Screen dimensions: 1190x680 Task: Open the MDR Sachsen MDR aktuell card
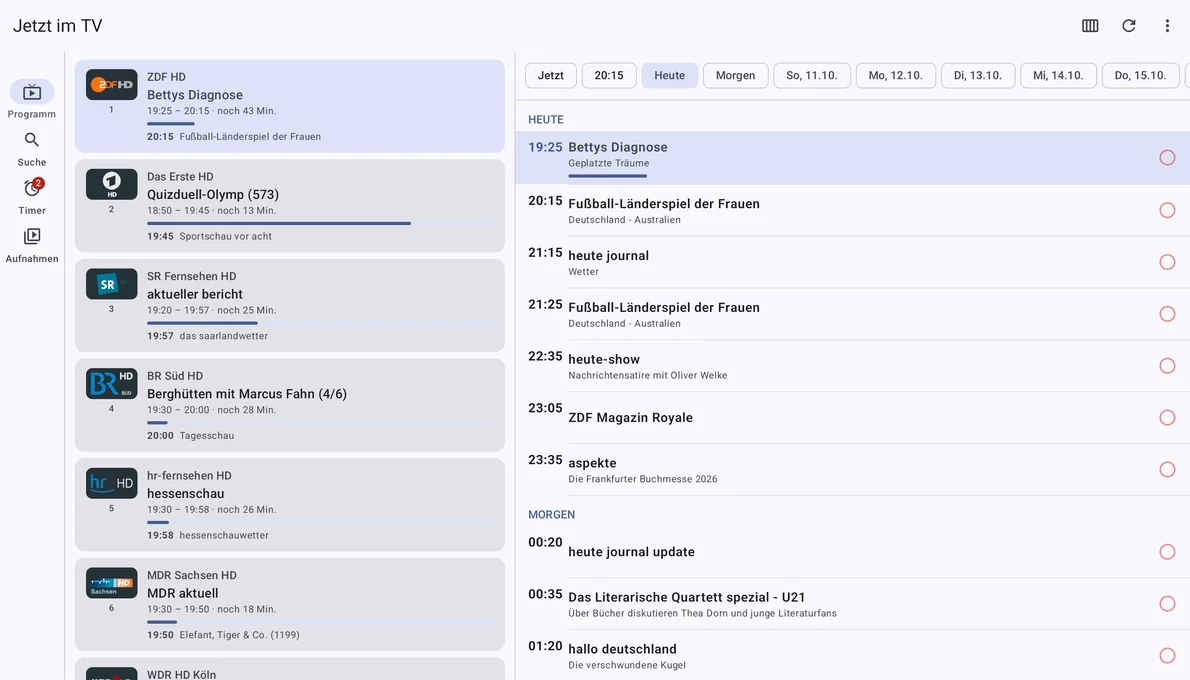[x=290, y=604]
